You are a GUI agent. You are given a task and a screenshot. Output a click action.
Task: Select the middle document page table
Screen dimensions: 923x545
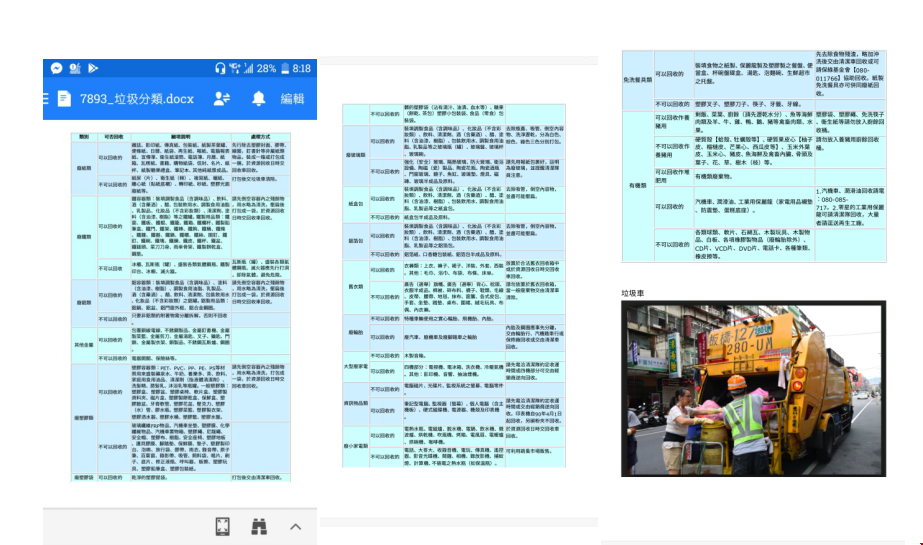pos(455,310)
